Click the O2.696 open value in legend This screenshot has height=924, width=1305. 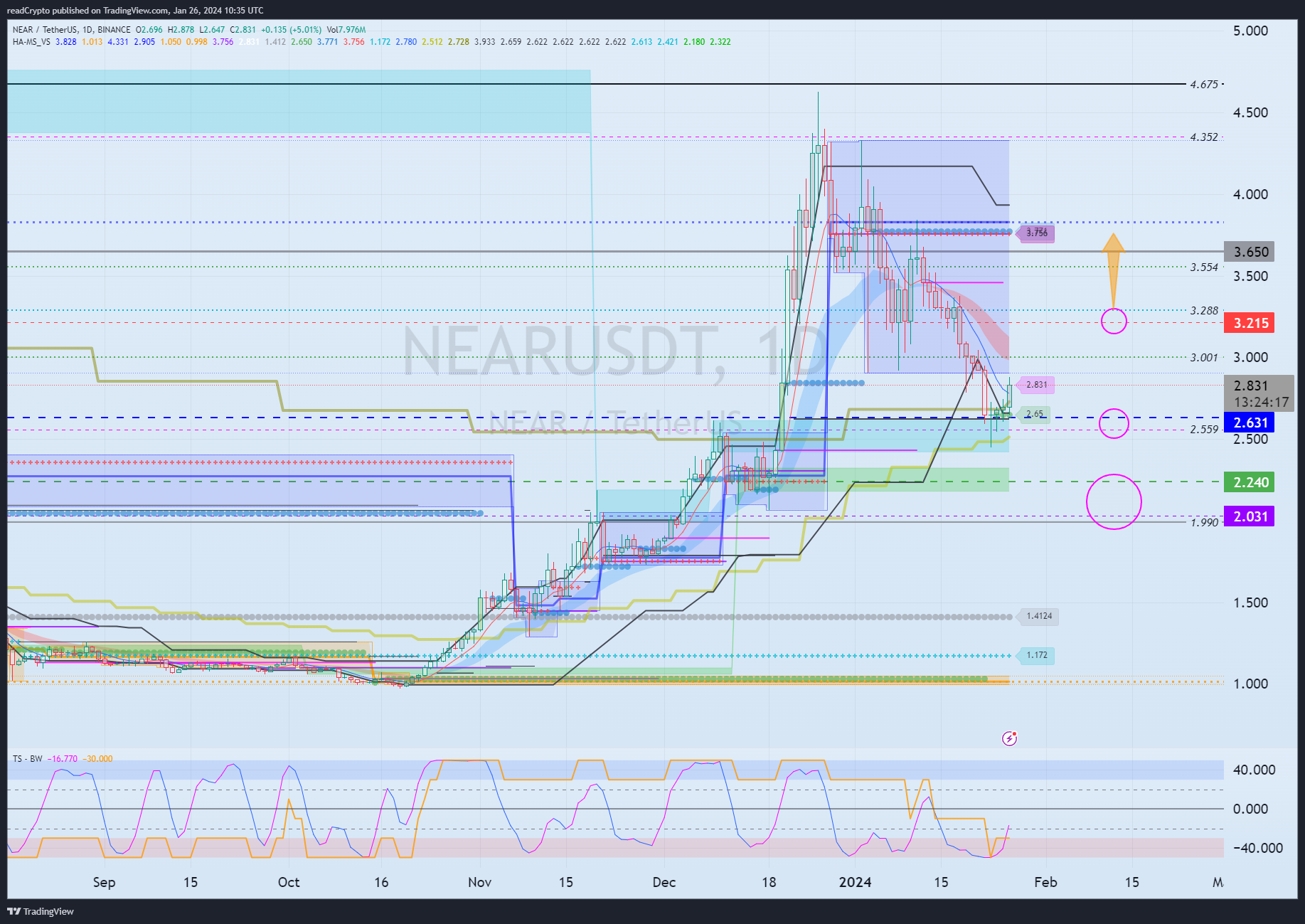coord(149,30)
